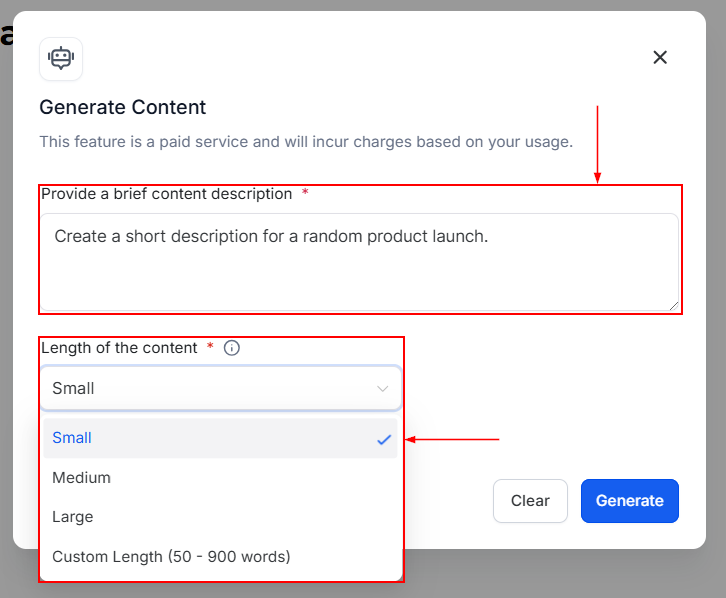Close the Generate Content dialog with X
The height and width of the screenshot is (598, 726).
click(x=660, y=58)
